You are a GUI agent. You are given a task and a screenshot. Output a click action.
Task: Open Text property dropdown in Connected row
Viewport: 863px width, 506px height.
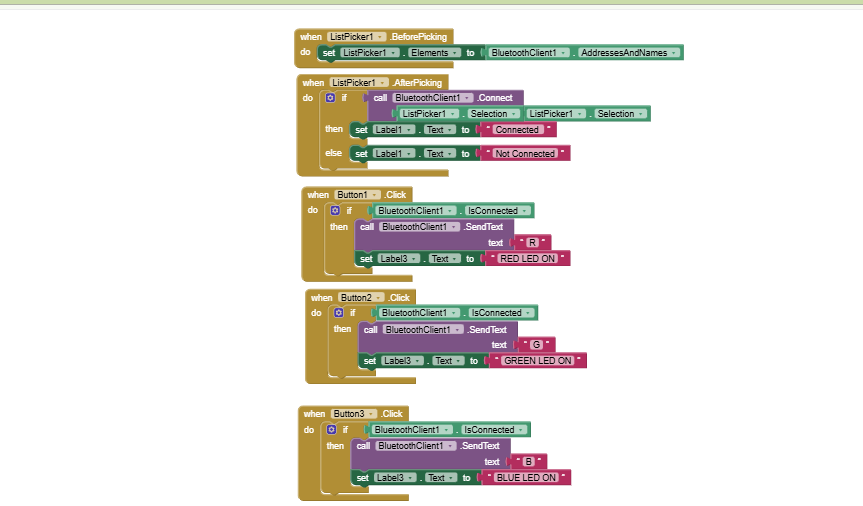pyautogui.click(x=440, y=130)
